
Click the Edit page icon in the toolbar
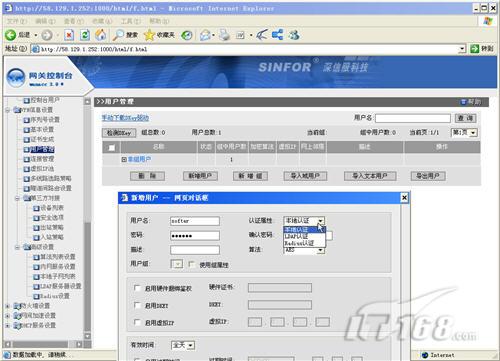pyautogui.click(x=240, y=35)
